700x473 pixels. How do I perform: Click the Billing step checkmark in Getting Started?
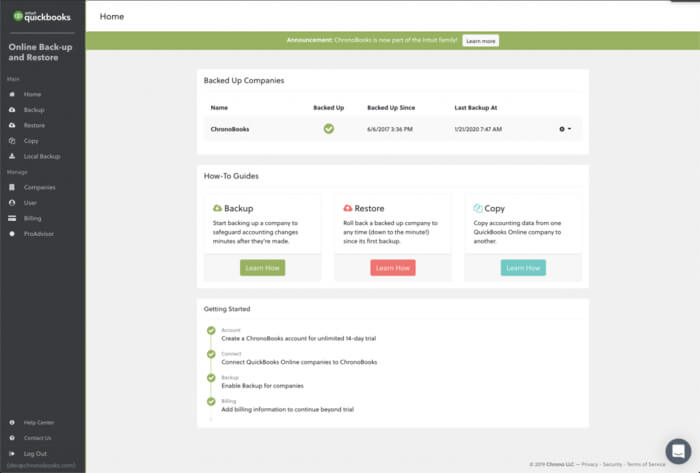coord(211,402)
